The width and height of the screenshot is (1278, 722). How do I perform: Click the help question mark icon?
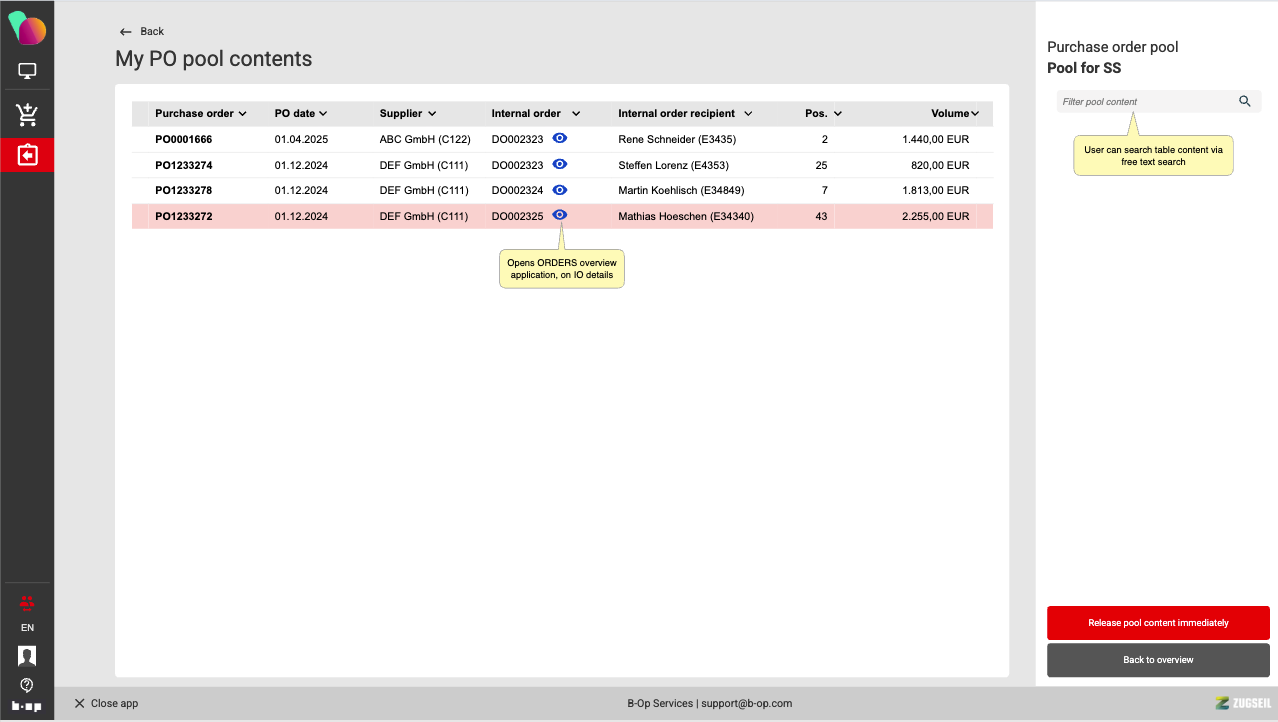[27, 685]
